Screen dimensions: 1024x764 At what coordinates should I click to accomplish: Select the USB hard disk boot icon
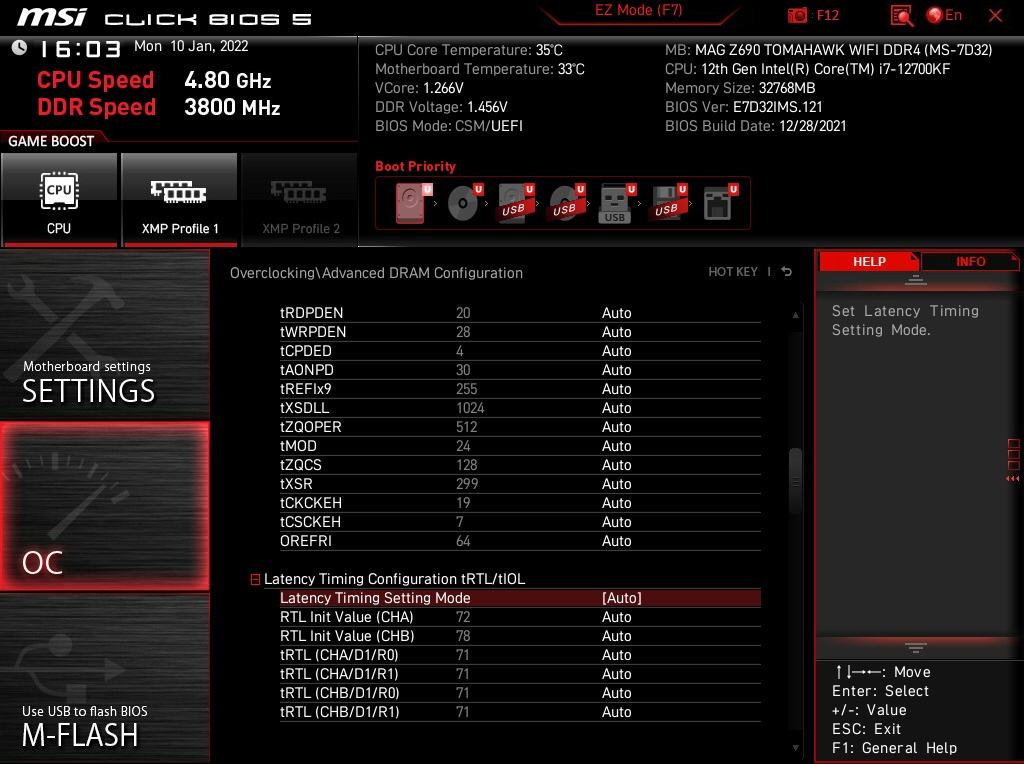click(516, 203)
